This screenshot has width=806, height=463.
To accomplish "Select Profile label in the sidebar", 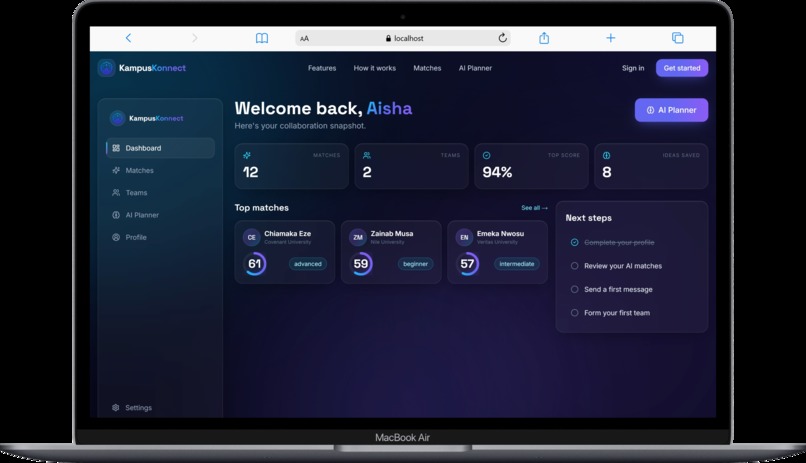I will [136, 237].
